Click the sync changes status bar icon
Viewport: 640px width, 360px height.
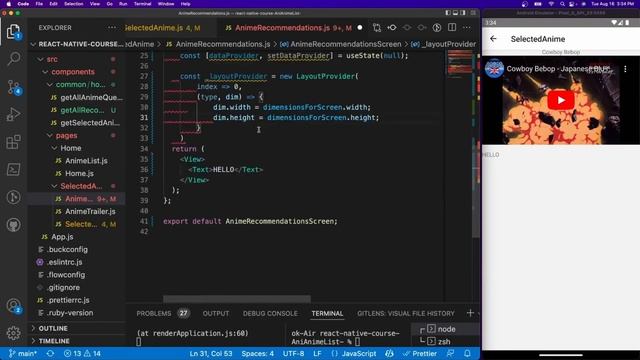[x=50, y=353]
